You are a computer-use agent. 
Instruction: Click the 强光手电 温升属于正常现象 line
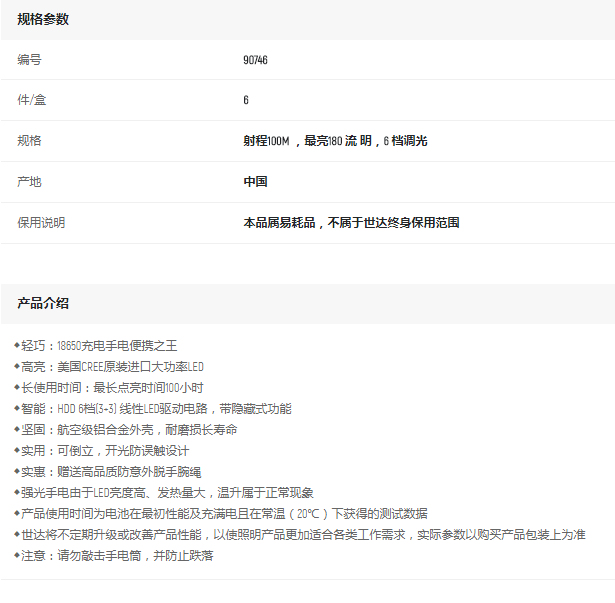point(167,492)
